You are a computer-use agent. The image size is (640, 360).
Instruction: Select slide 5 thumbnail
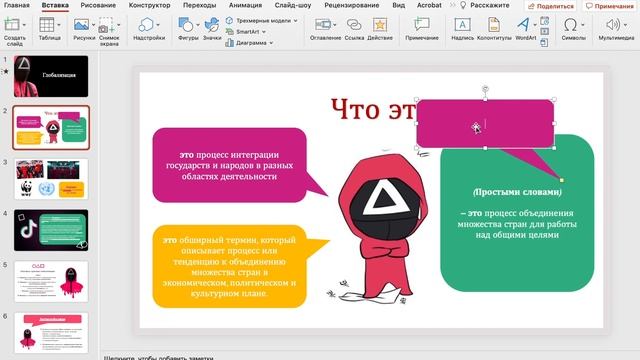(51, 282)
